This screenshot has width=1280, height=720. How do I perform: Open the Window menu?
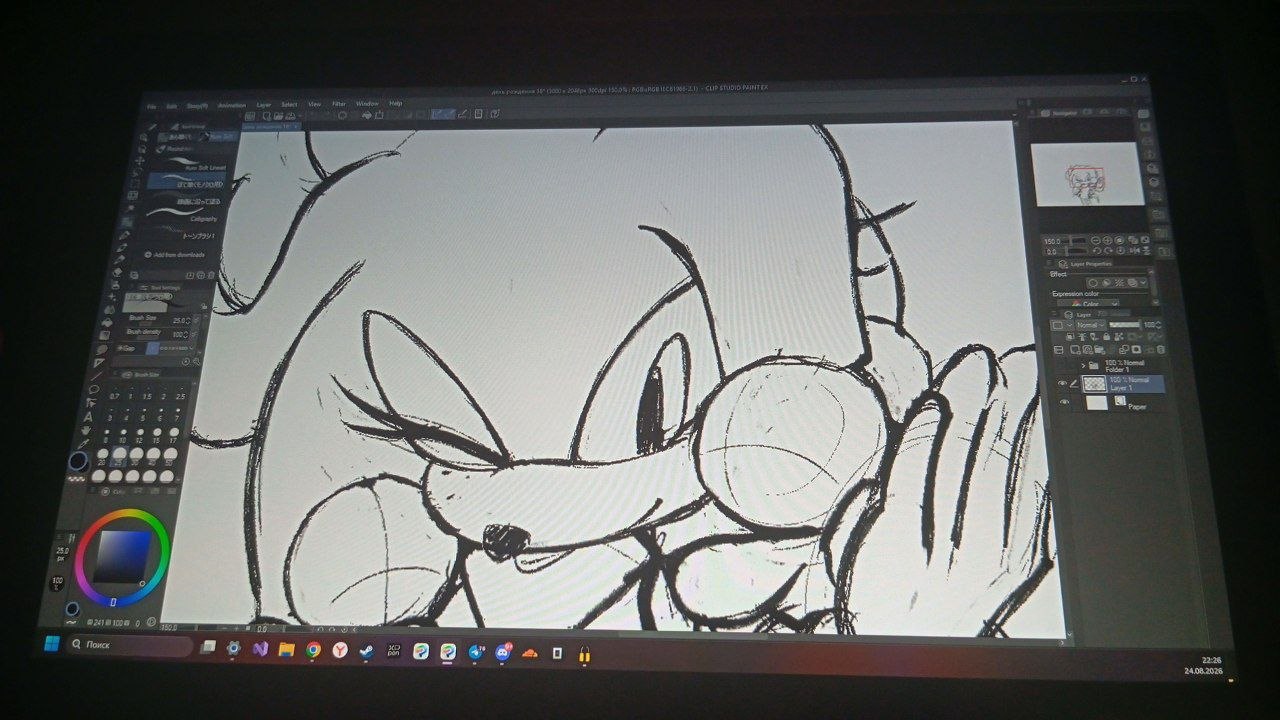tap(367, 103)
